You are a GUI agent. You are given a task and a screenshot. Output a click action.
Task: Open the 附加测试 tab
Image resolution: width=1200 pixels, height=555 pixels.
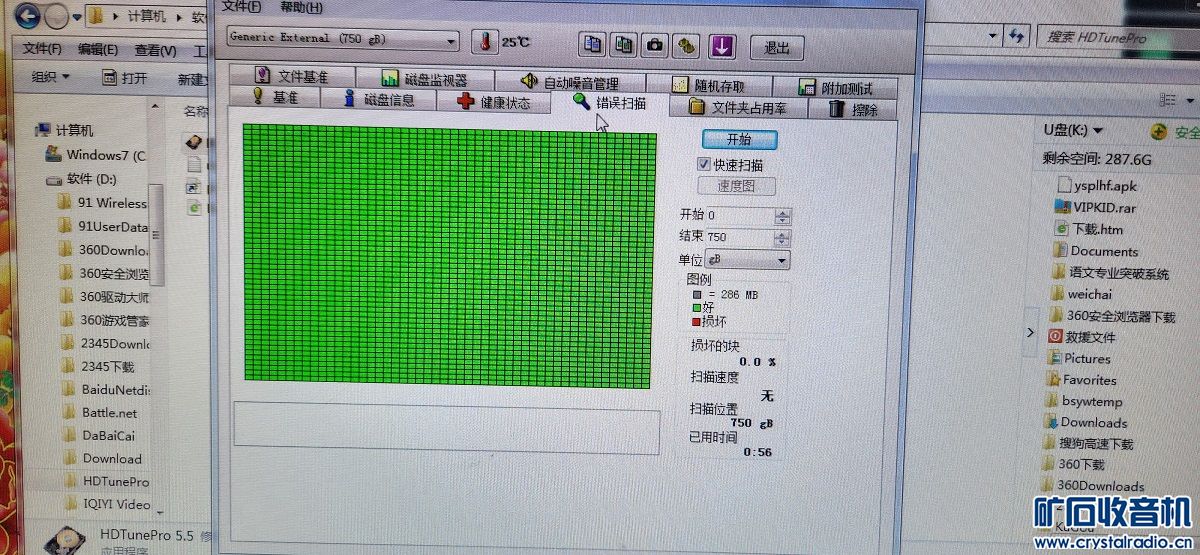[834, 87]
